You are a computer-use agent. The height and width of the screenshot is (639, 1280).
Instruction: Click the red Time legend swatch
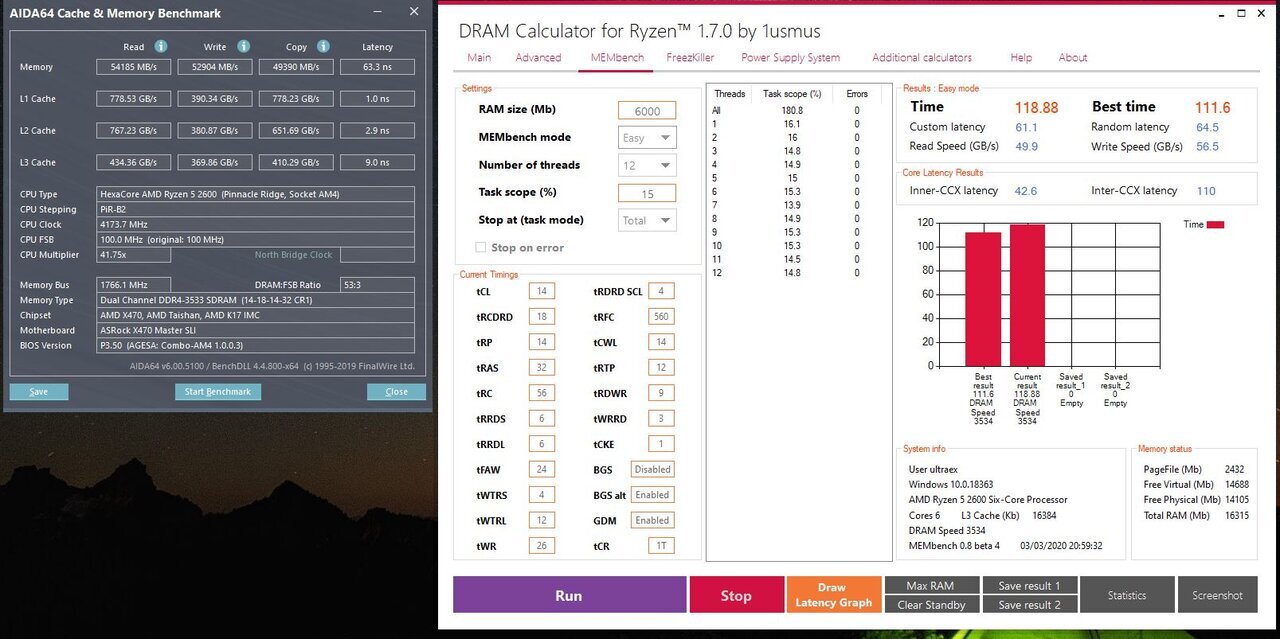click(1215, 225)
